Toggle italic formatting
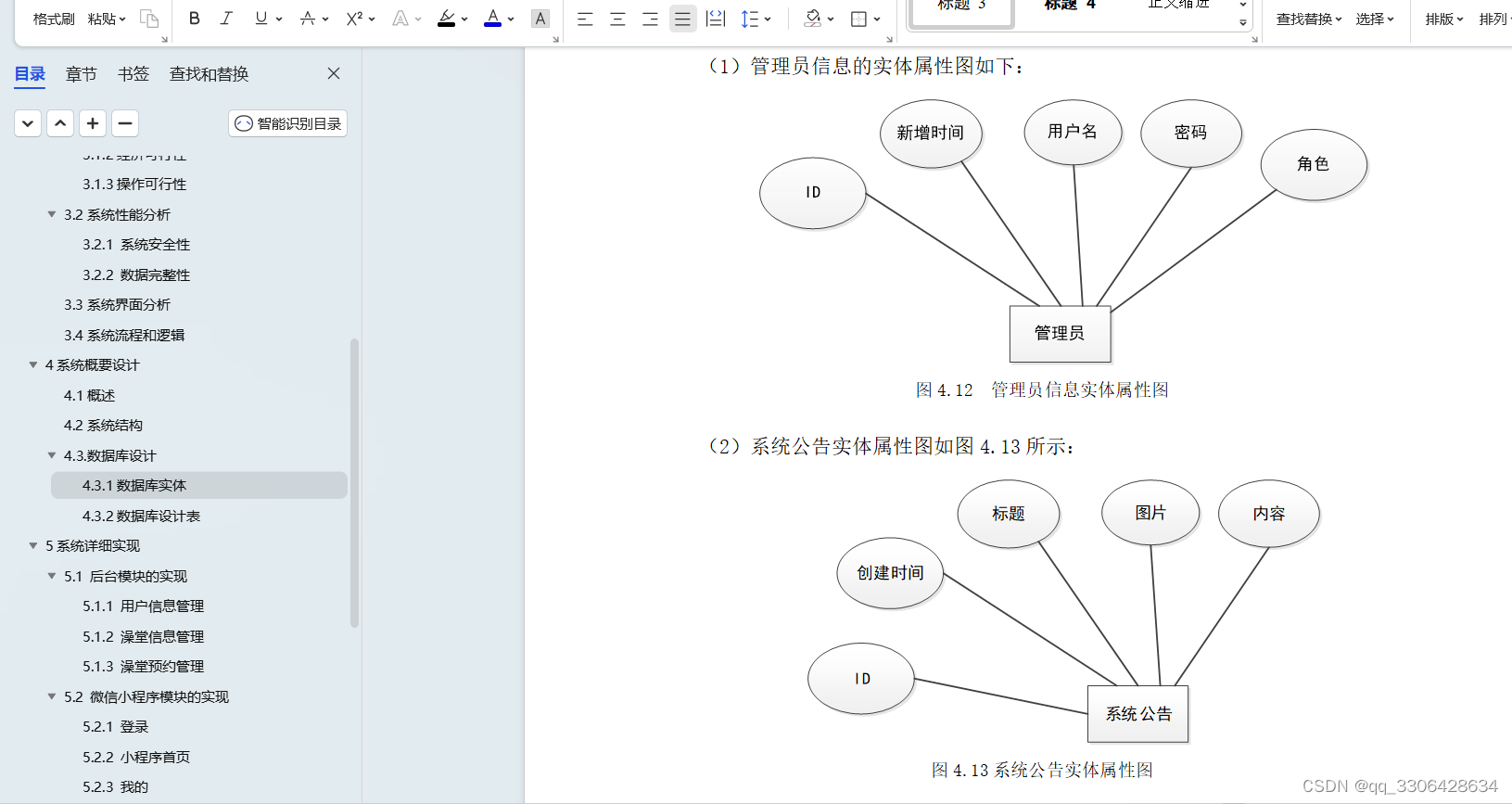Image resolution: width=1512 pixels, height=804 pixels. [x=226, y=19]
